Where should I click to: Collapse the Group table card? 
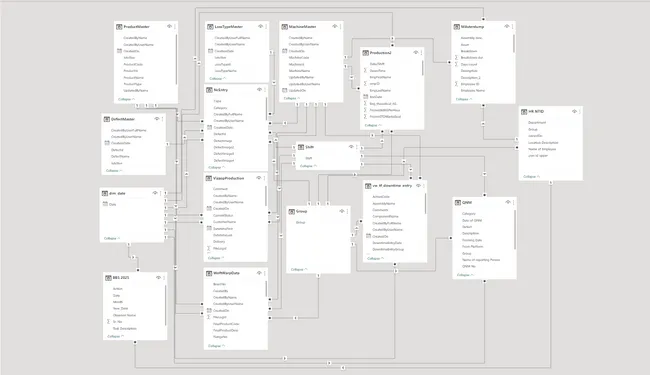[299, 269]
